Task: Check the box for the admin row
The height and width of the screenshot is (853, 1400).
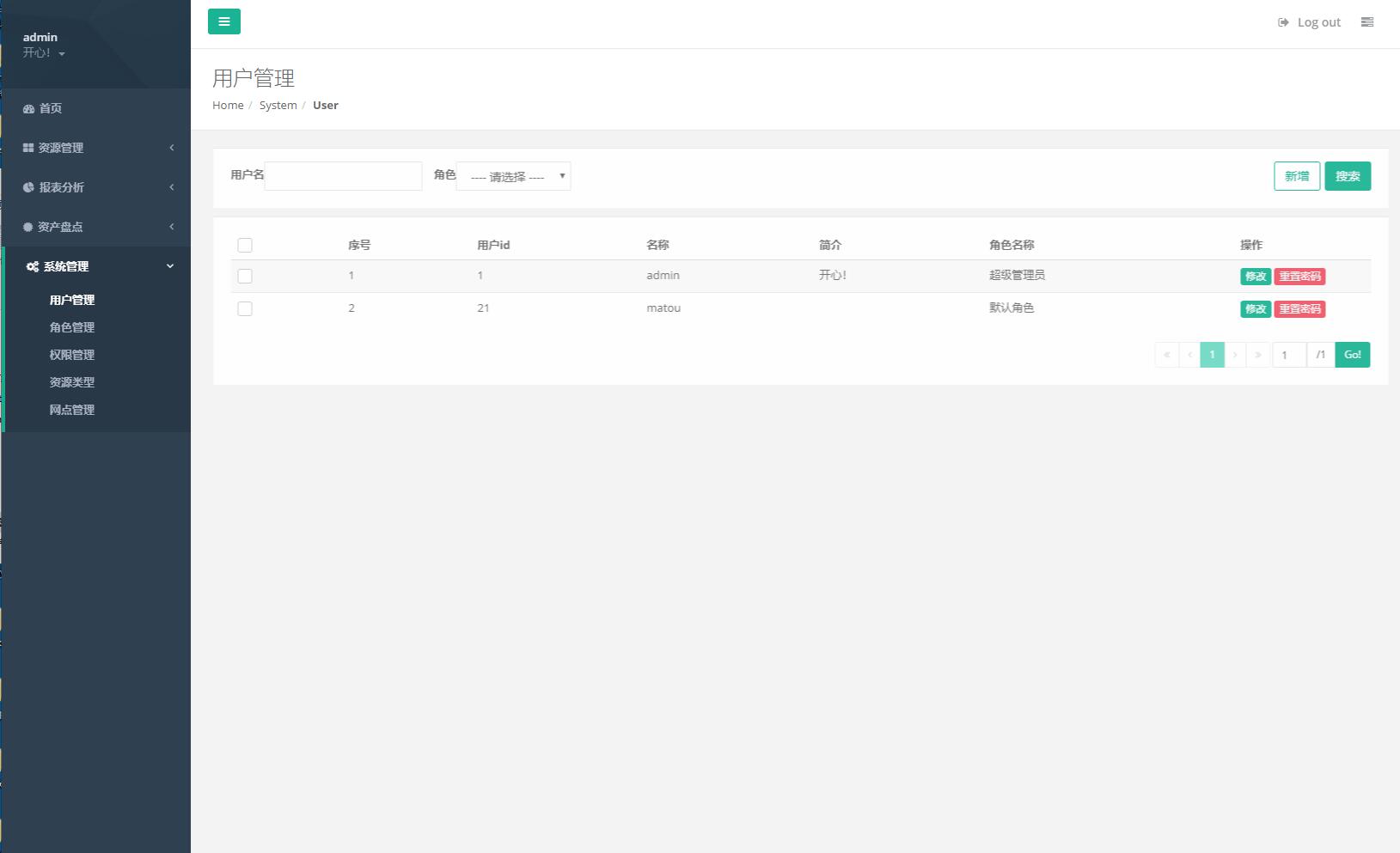Action: [245, 277]
